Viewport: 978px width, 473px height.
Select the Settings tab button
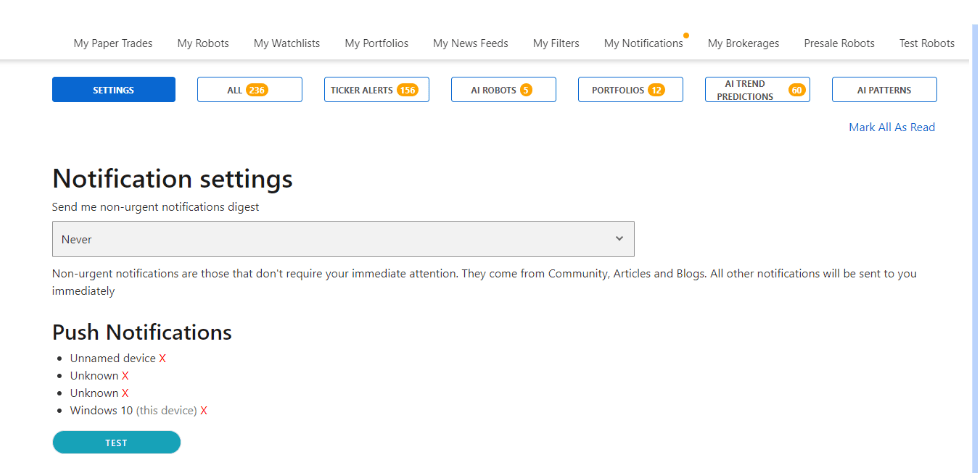coord(114,90)
